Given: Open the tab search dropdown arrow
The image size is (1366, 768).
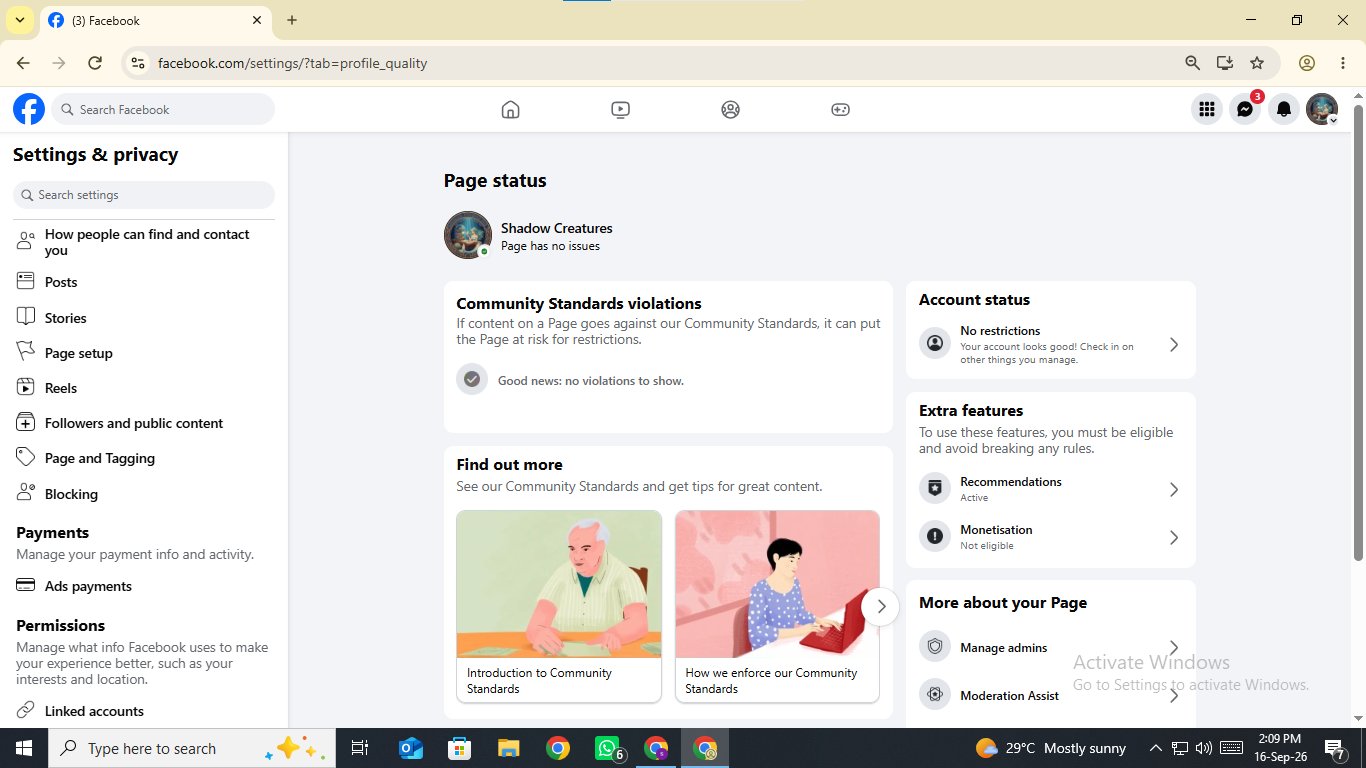Looking at the screenshot, I should point(19,20).
